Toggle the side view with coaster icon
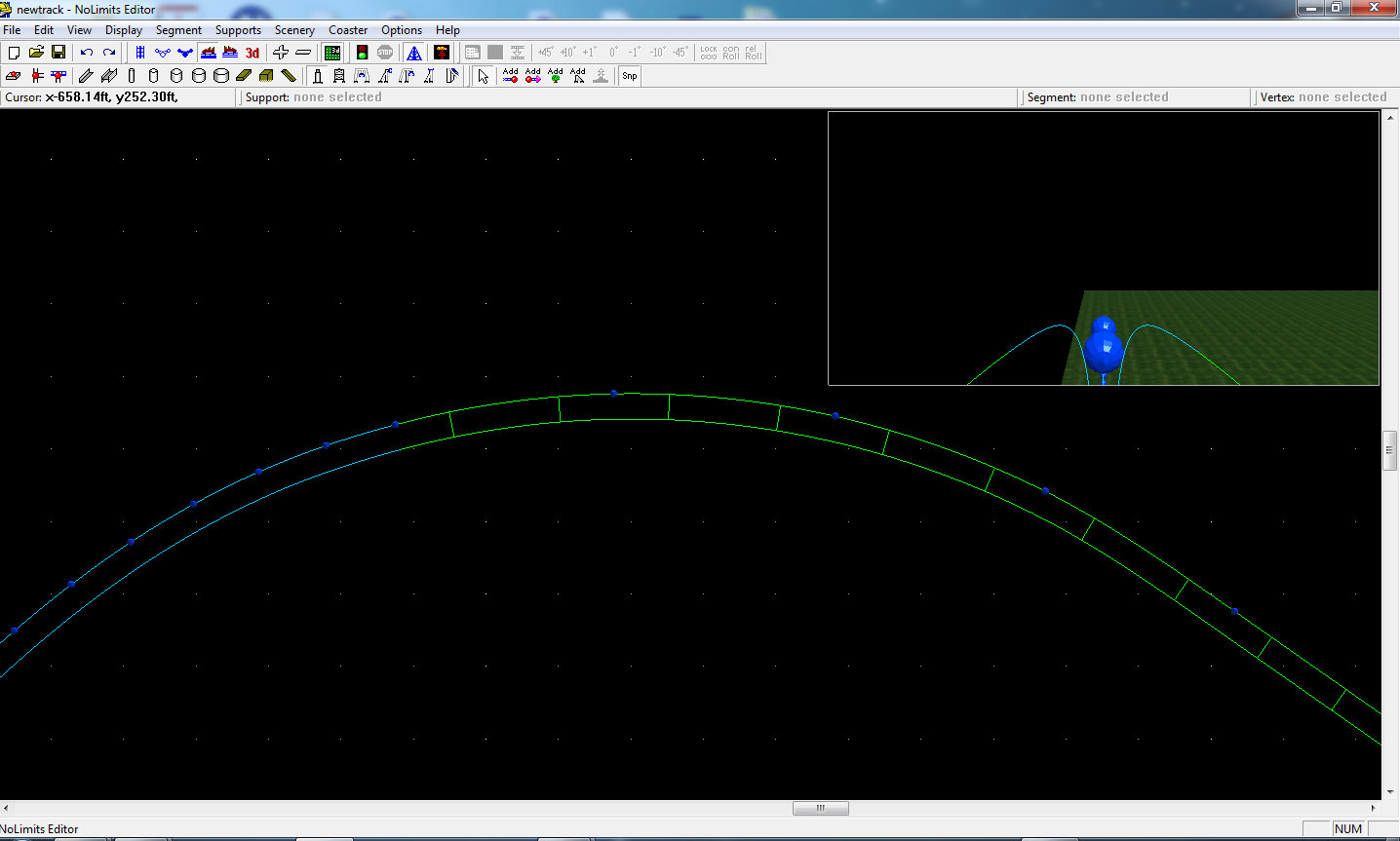 tap(208, 53)
